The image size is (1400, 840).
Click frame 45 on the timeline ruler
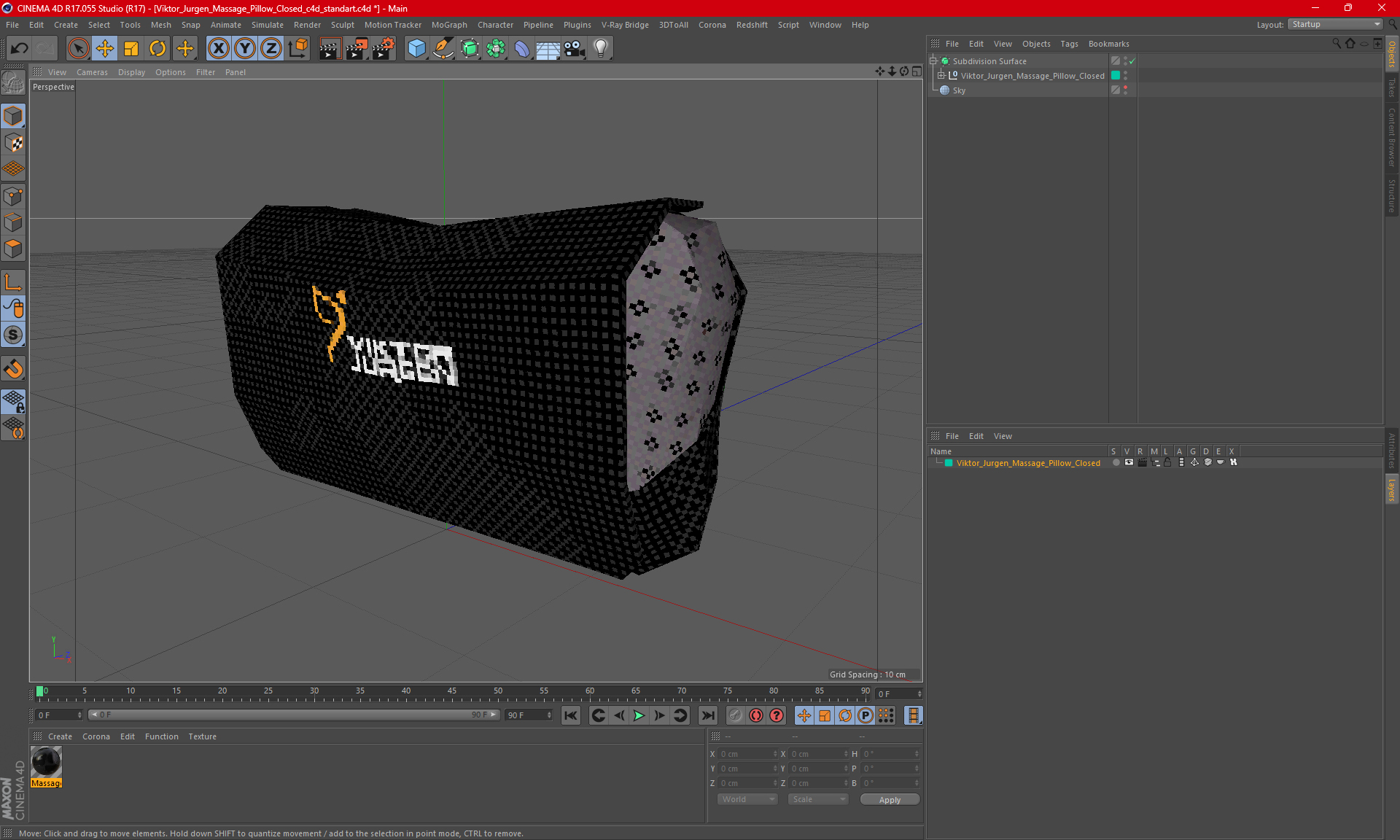pos(451,691)
